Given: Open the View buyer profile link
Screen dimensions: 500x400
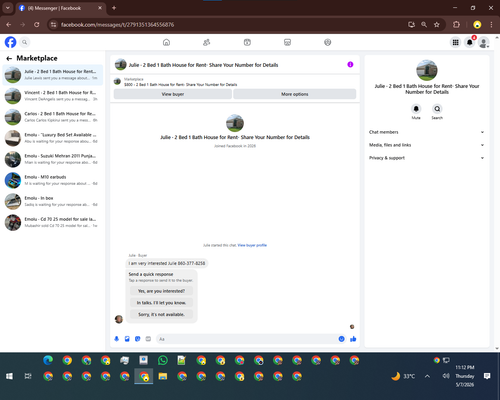Looking at the screenshot, I should (252, 245).
